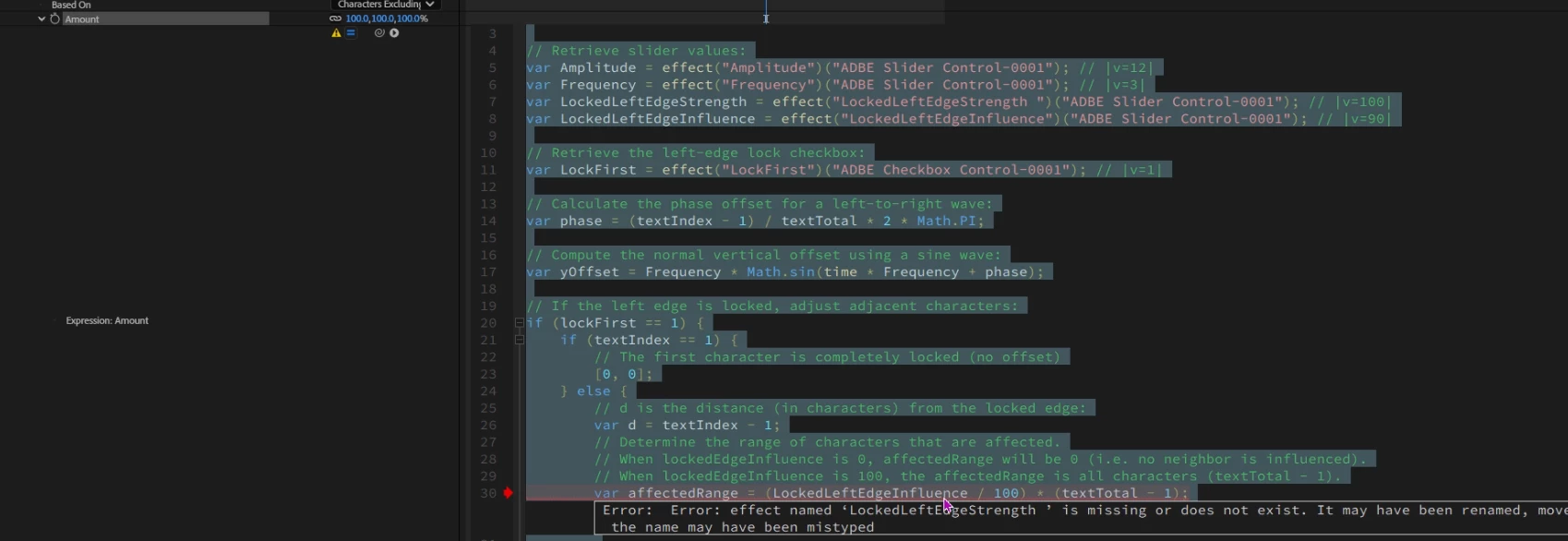The image size is (1568, 541).
Task: Click the red error marker beside line 30
Action: click(x=508, y=493)
